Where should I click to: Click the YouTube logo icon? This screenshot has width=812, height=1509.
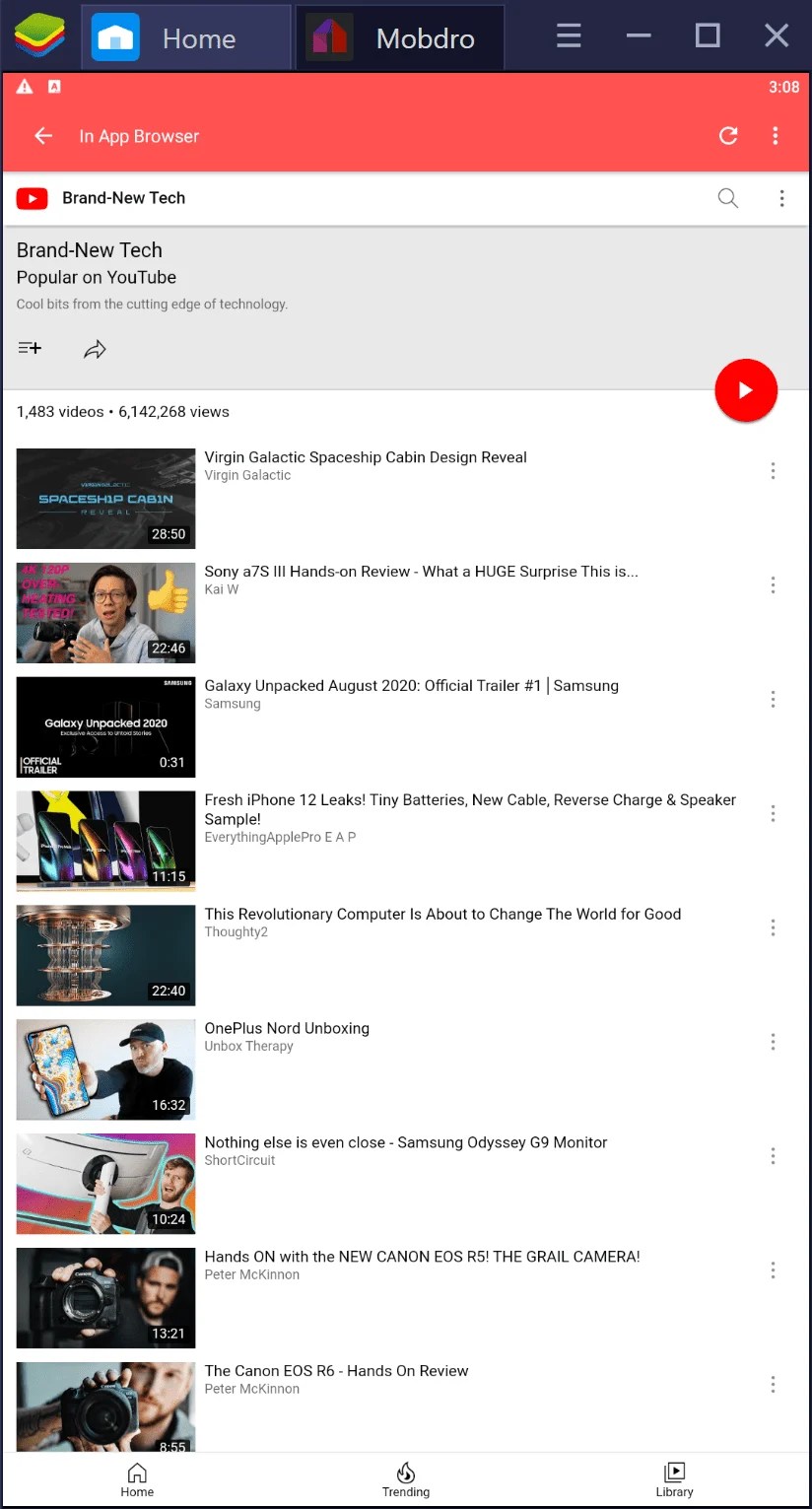click(33, 198)
